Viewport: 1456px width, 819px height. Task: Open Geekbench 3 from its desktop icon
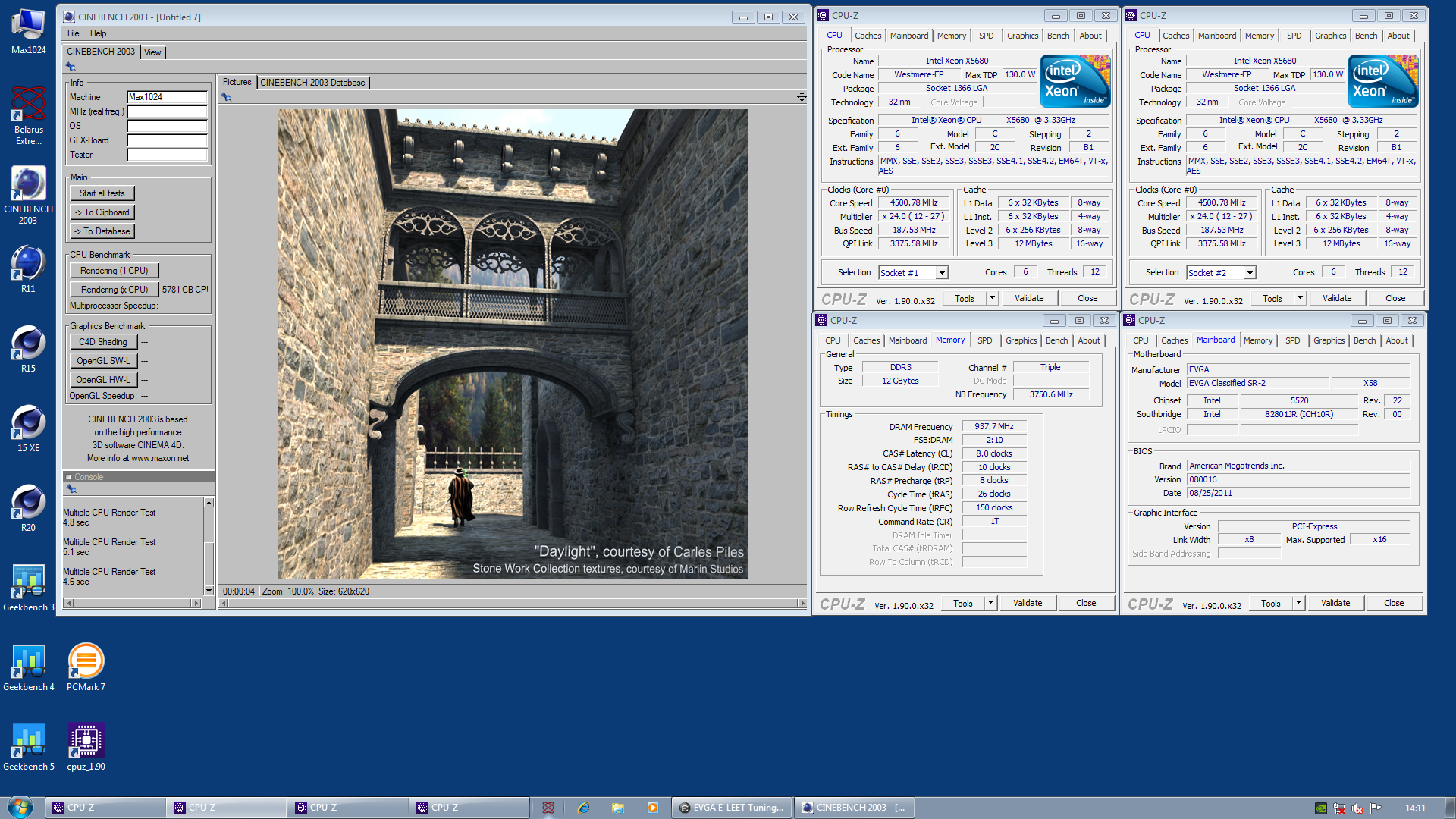28,588
